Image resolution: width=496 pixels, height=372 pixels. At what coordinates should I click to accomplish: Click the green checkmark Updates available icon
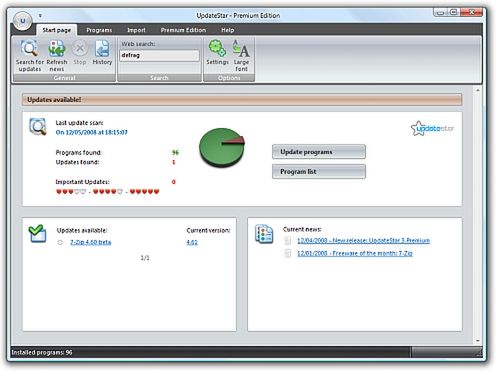[x=37, y=234]
